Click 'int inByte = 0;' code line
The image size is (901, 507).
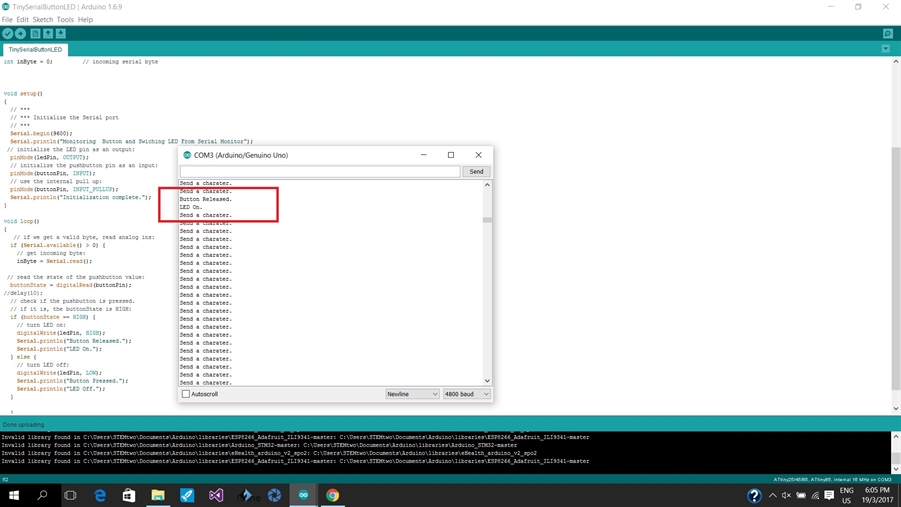[28, 62]
